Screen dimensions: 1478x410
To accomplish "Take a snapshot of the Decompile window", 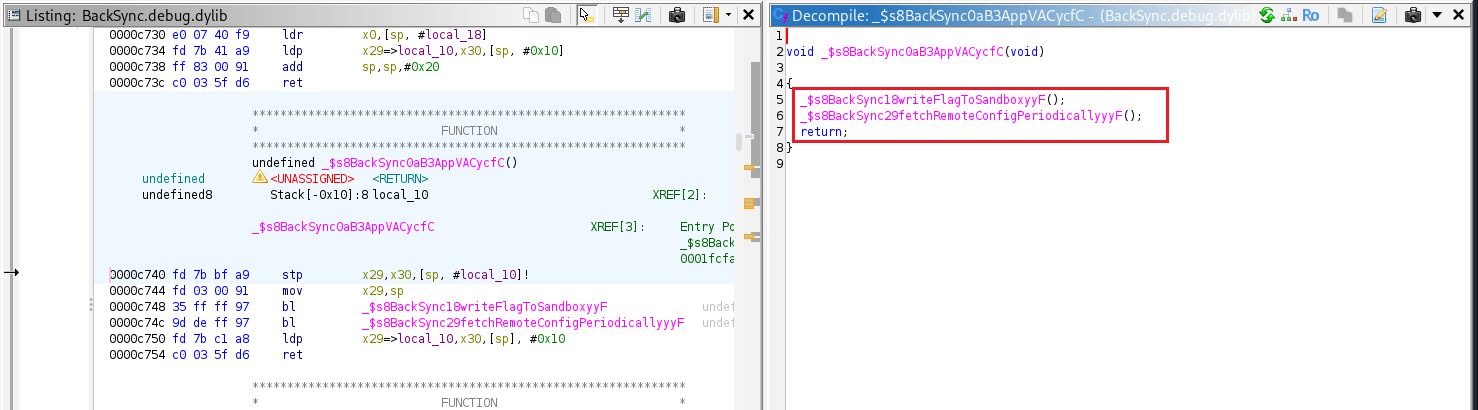I will [1413, 15].
